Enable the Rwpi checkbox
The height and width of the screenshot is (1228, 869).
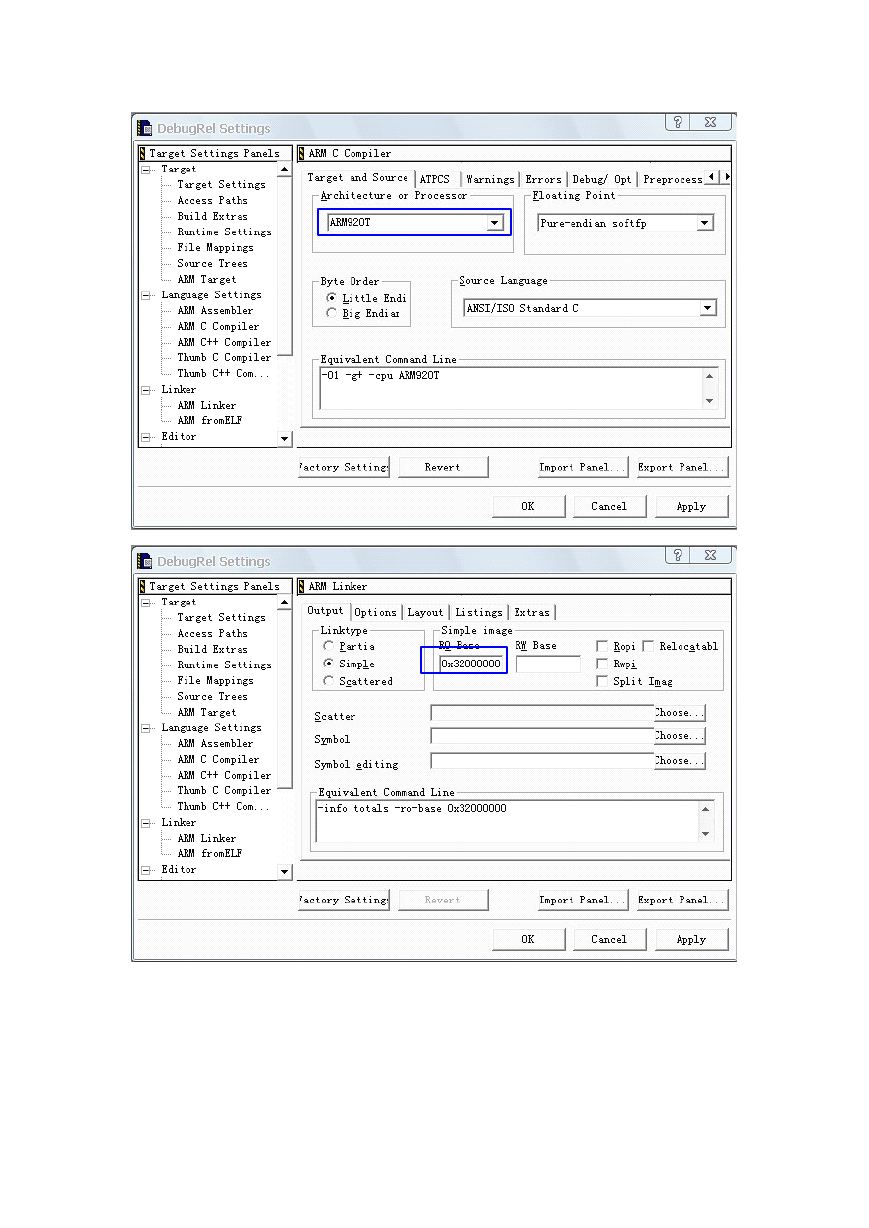pos(602,663)
